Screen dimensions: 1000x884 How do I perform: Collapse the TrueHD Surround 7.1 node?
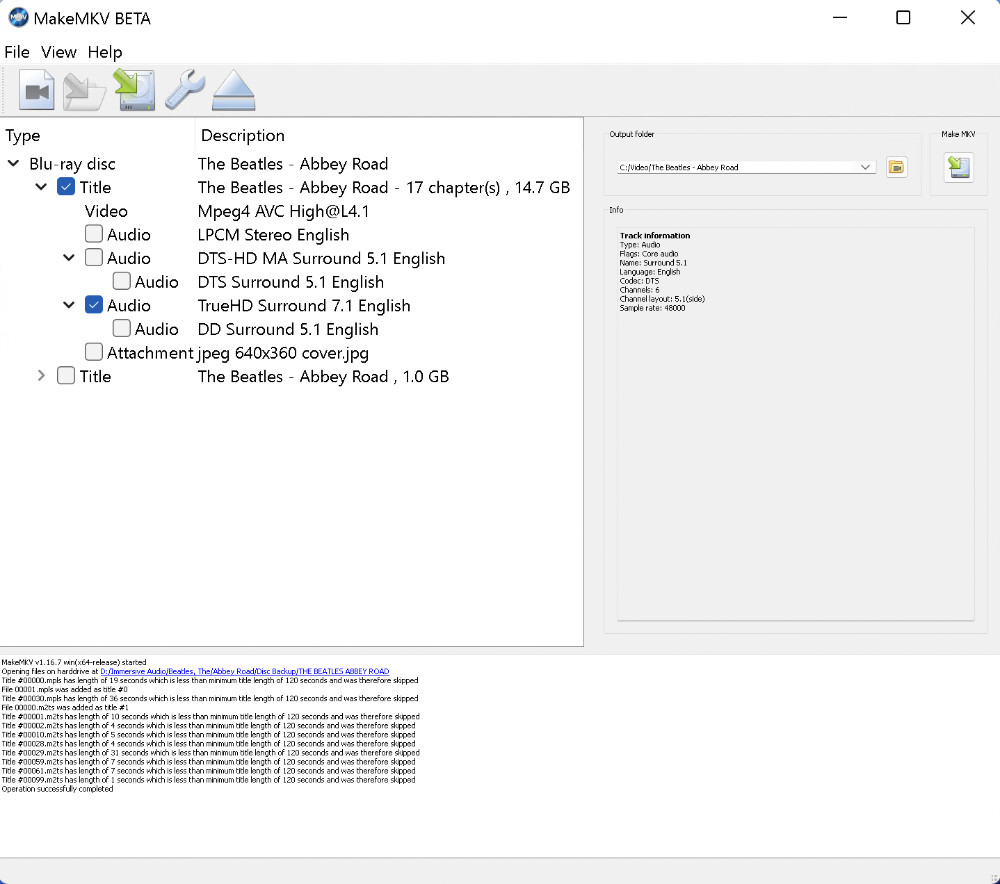click(69, 305)
